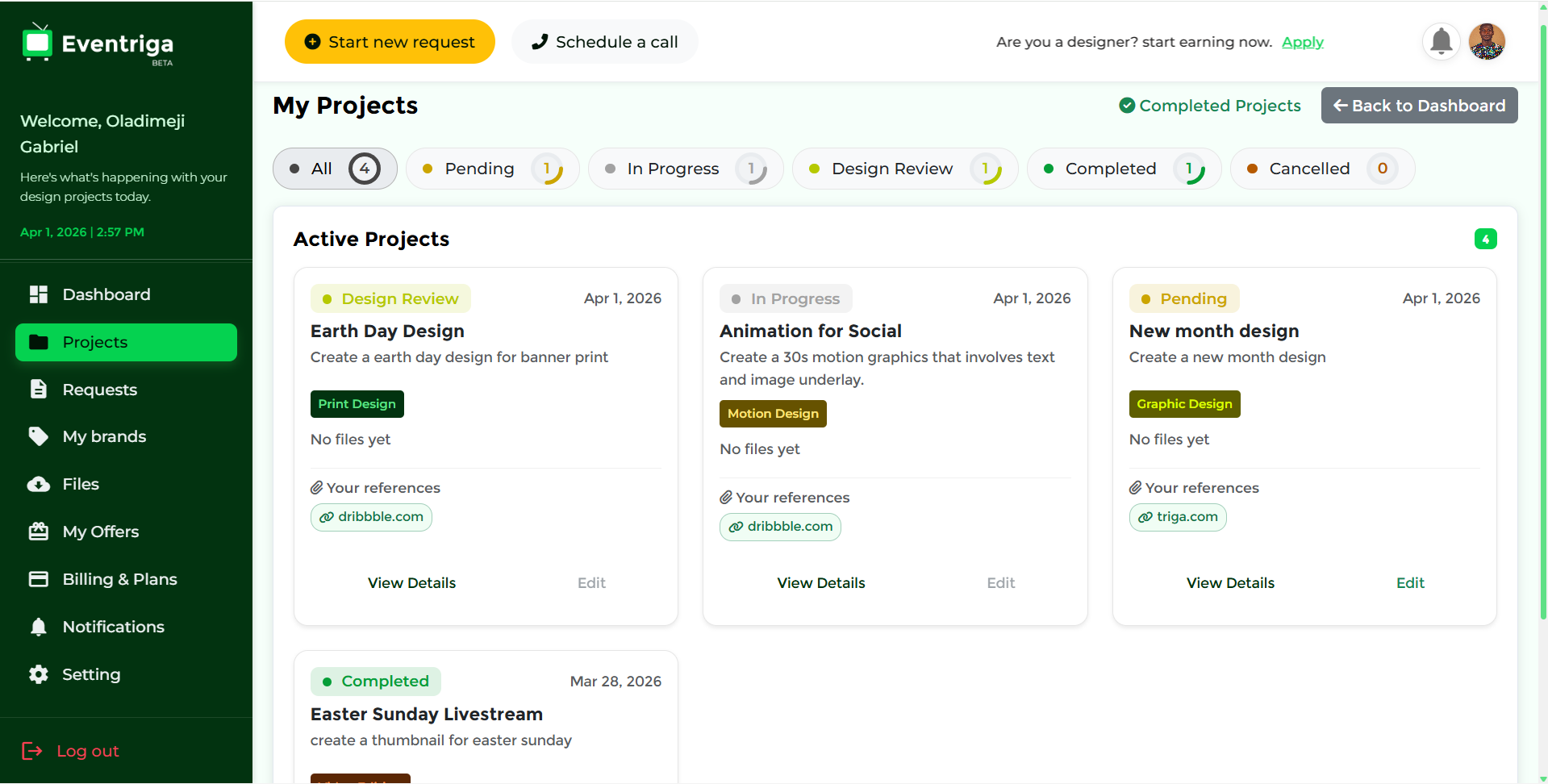
Task: View Details of Animation for Social
Action: pyautogui.click(x=821, y=583)
